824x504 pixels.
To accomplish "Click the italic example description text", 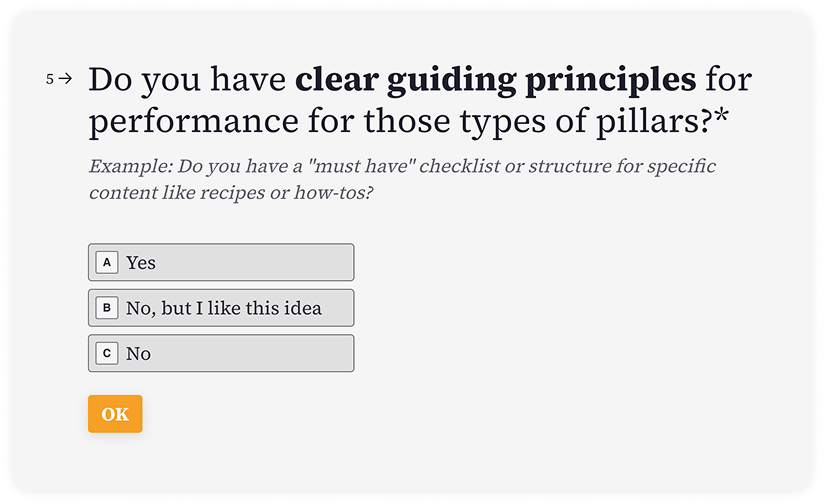I will (400, 178).
